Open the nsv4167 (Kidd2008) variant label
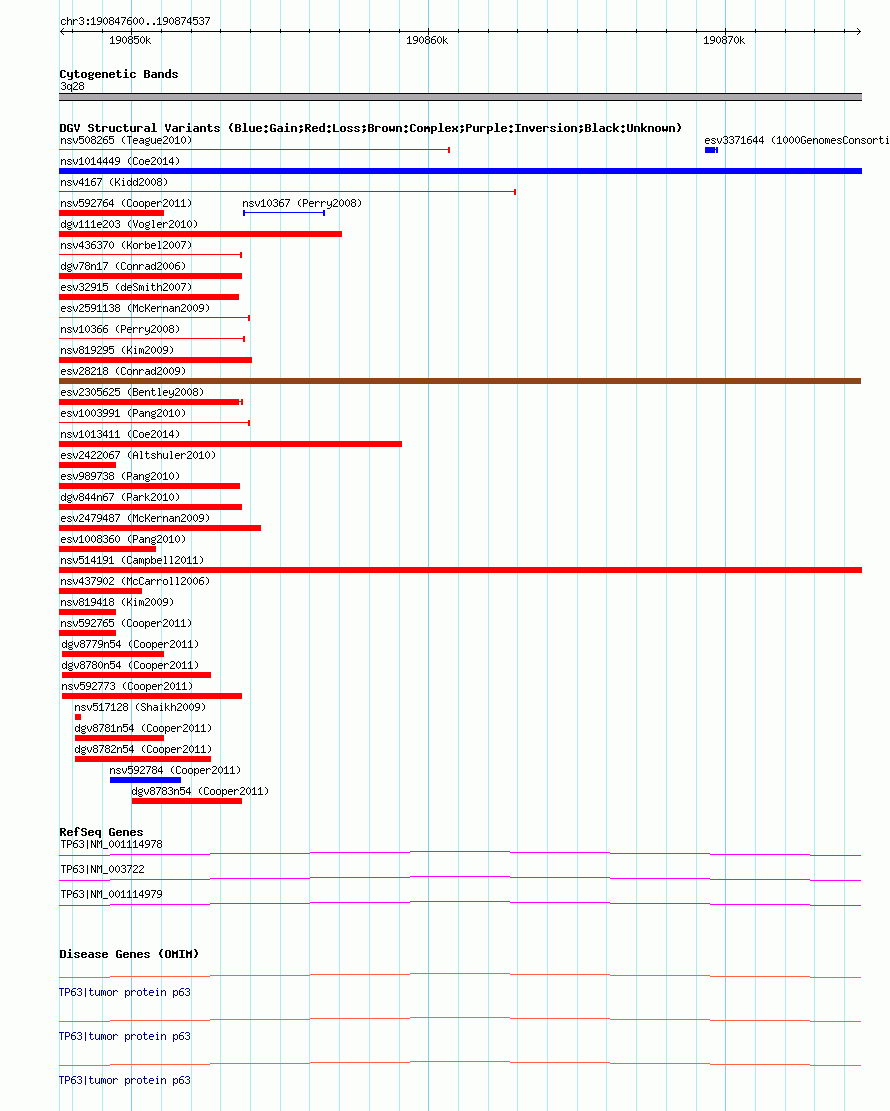 pos(114,182)
